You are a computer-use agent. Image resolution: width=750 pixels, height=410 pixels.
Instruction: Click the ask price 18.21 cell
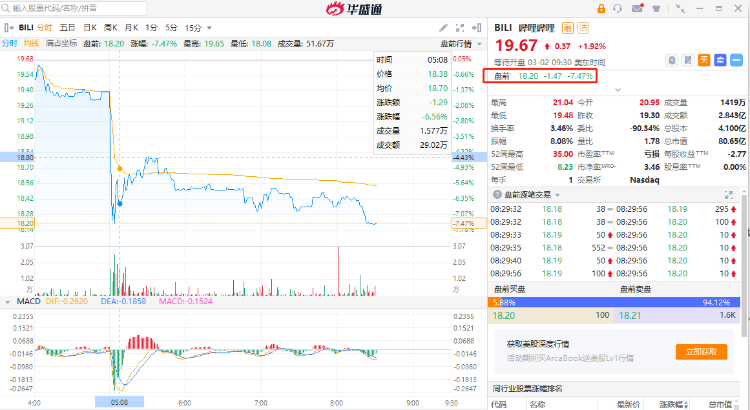point(677,315)
